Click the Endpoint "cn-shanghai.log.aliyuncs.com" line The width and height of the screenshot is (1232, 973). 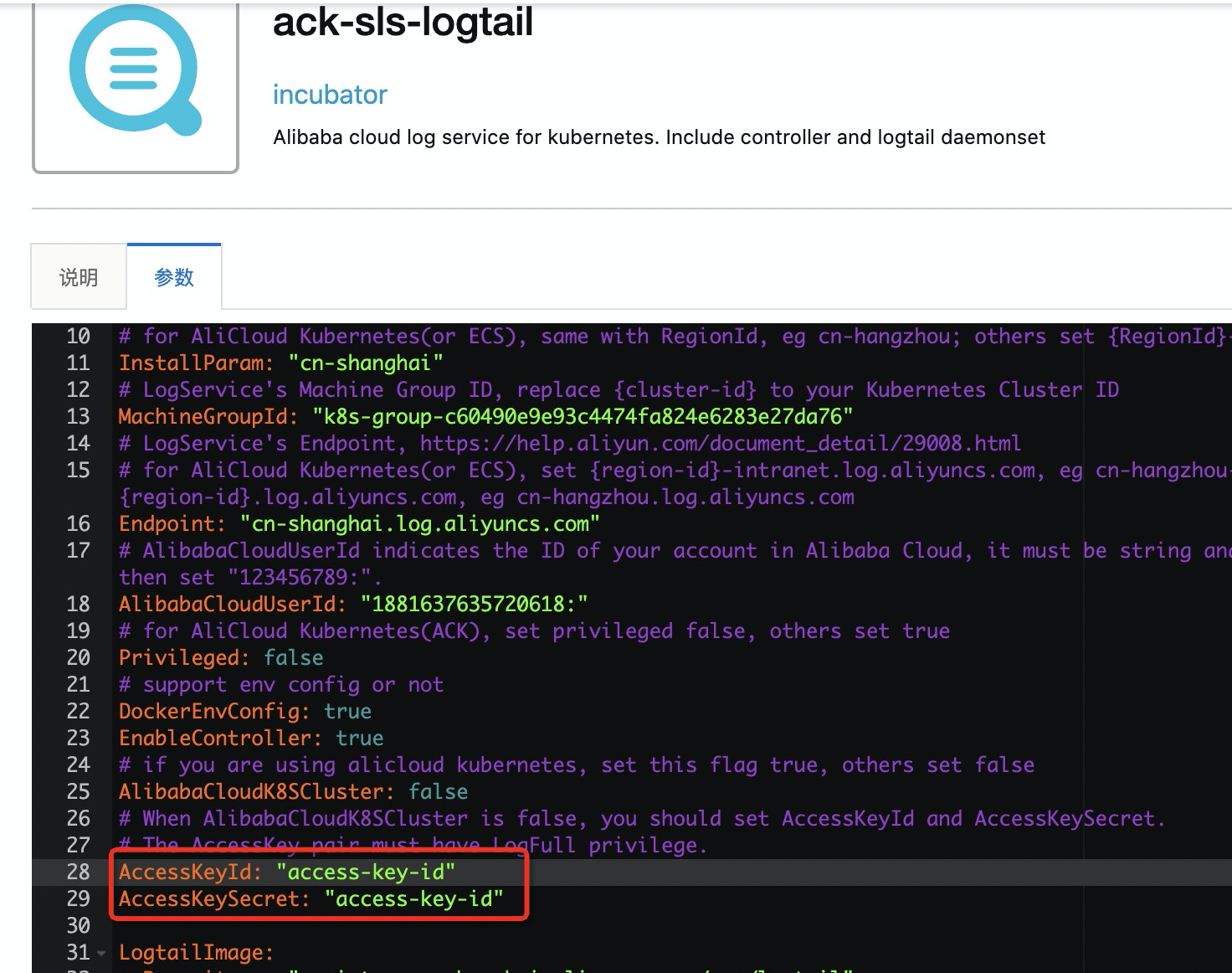tap(359, 523)
